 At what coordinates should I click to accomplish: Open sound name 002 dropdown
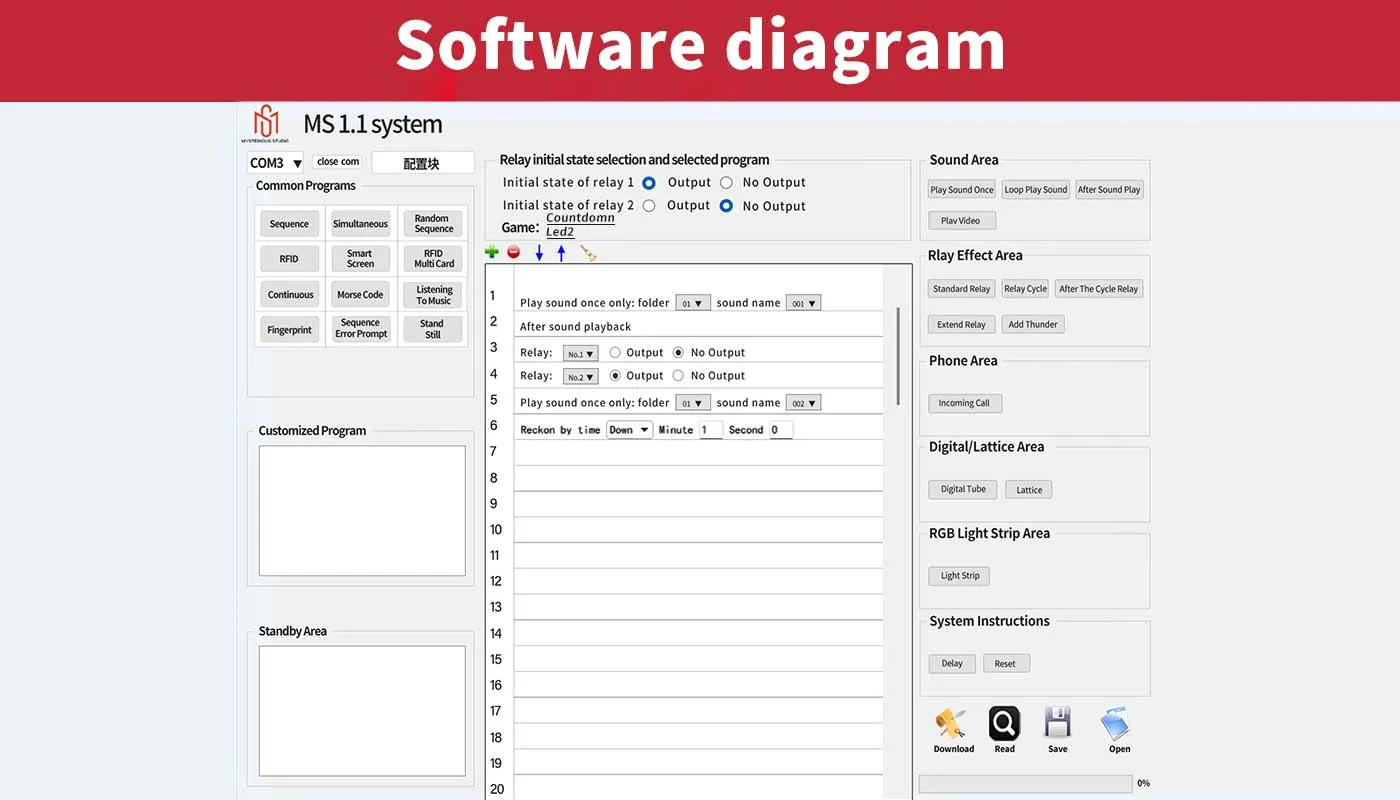(803, 403)
